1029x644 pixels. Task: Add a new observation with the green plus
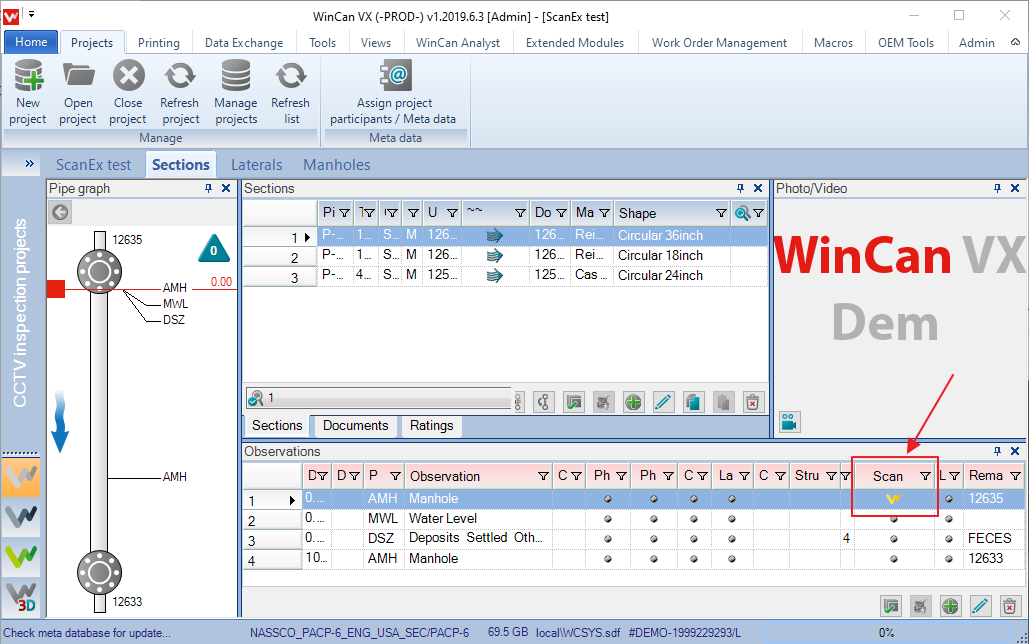coord(948,606)
